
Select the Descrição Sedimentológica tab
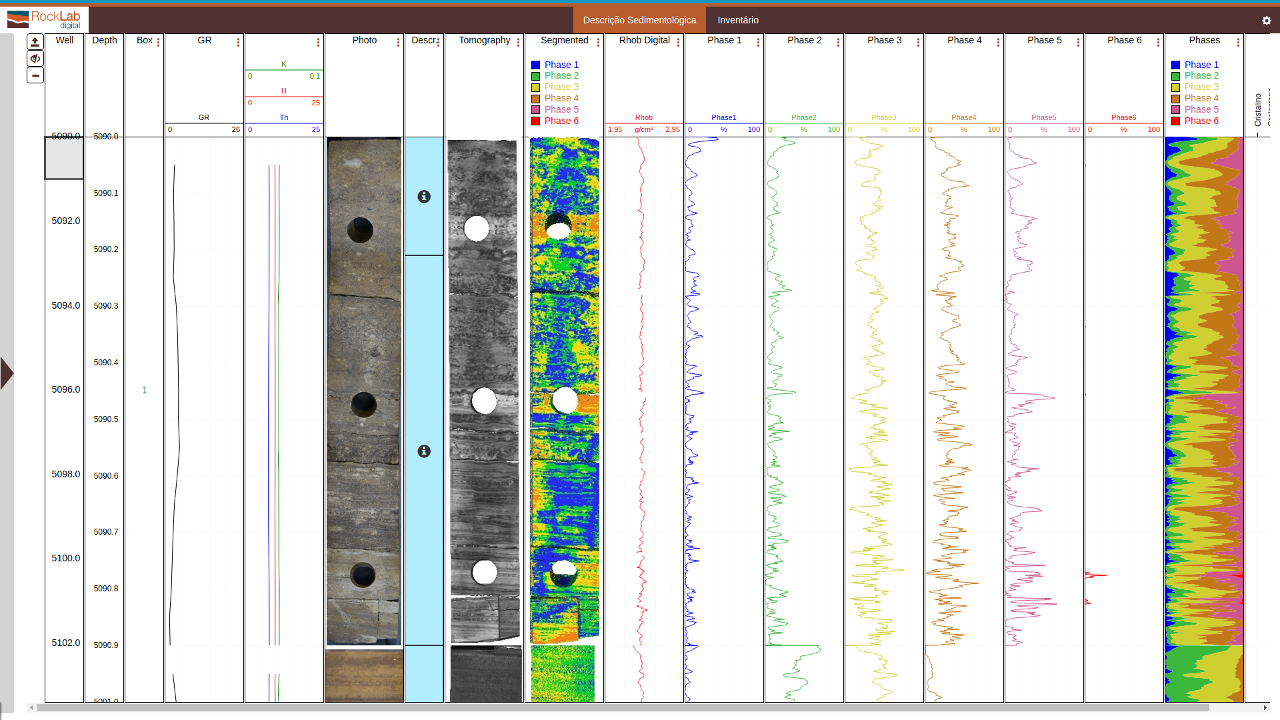[x=639, y=20]
